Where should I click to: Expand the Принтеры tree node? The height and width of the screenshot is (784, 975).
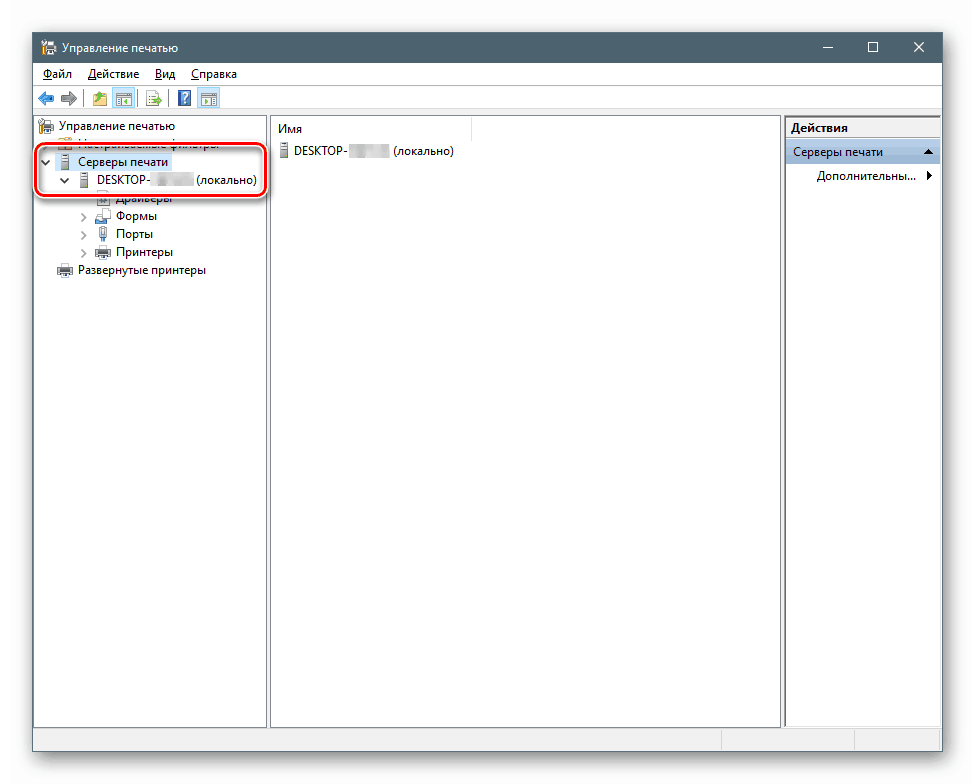click(83, 253)
